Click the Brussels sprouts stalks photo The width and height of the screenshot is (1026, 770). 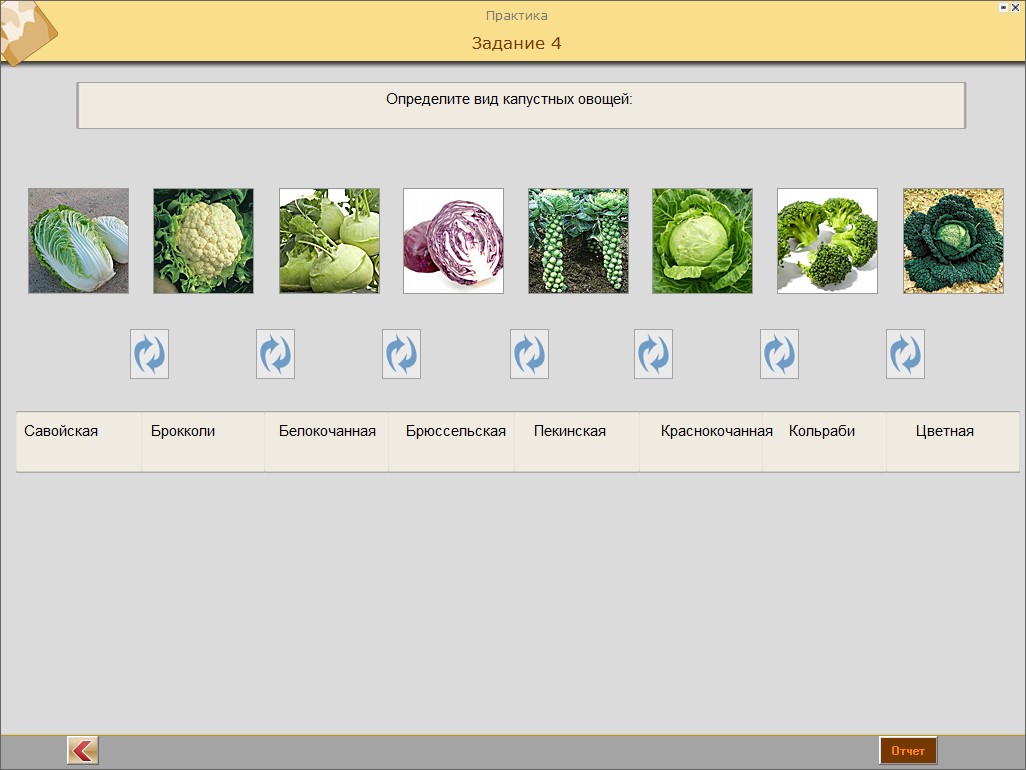578,241
